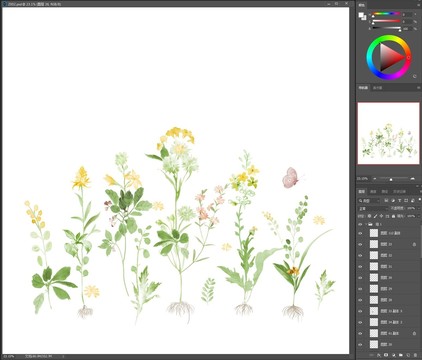422x360 pixels.
Task: Click the Navigator preview thumbnail of the flowers
Action: point(388,133)
